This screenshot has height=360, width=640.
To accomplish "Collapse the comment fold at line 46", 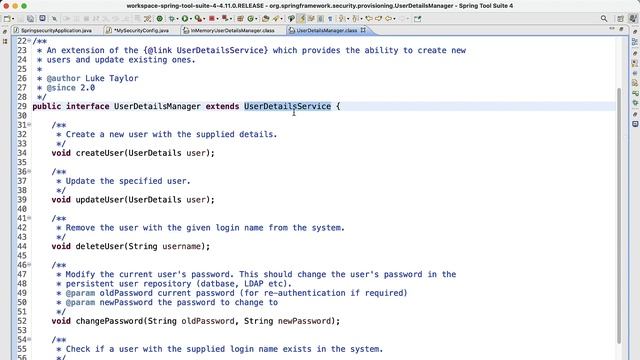I will coord(29,265).
